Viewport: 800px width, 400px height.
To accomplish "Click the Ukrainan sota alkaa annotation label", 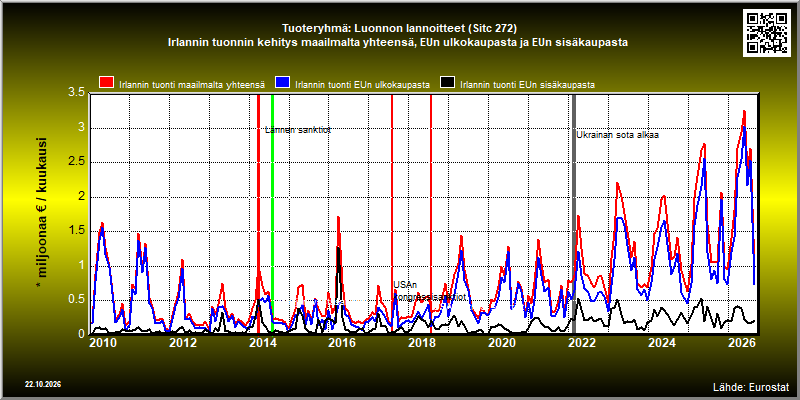I will [x=618, y=135].
